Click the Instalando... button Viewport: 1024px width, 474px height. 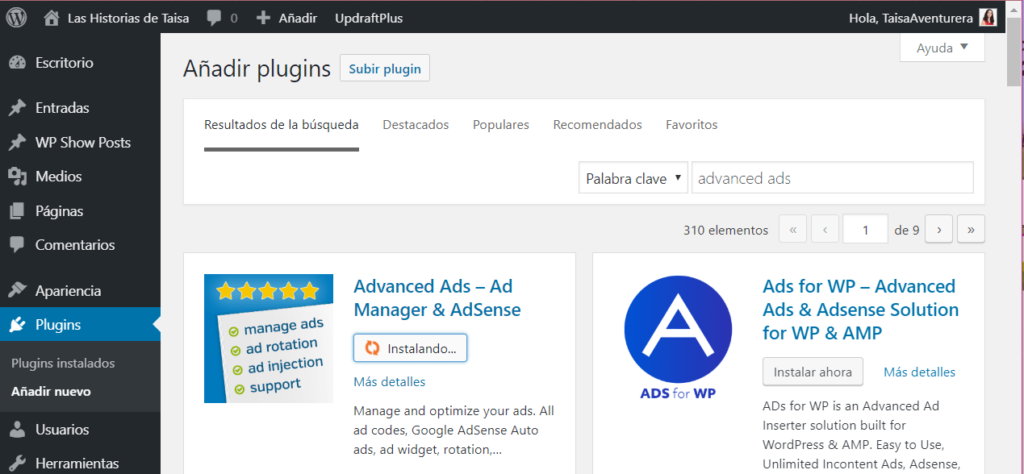(410, 348)
